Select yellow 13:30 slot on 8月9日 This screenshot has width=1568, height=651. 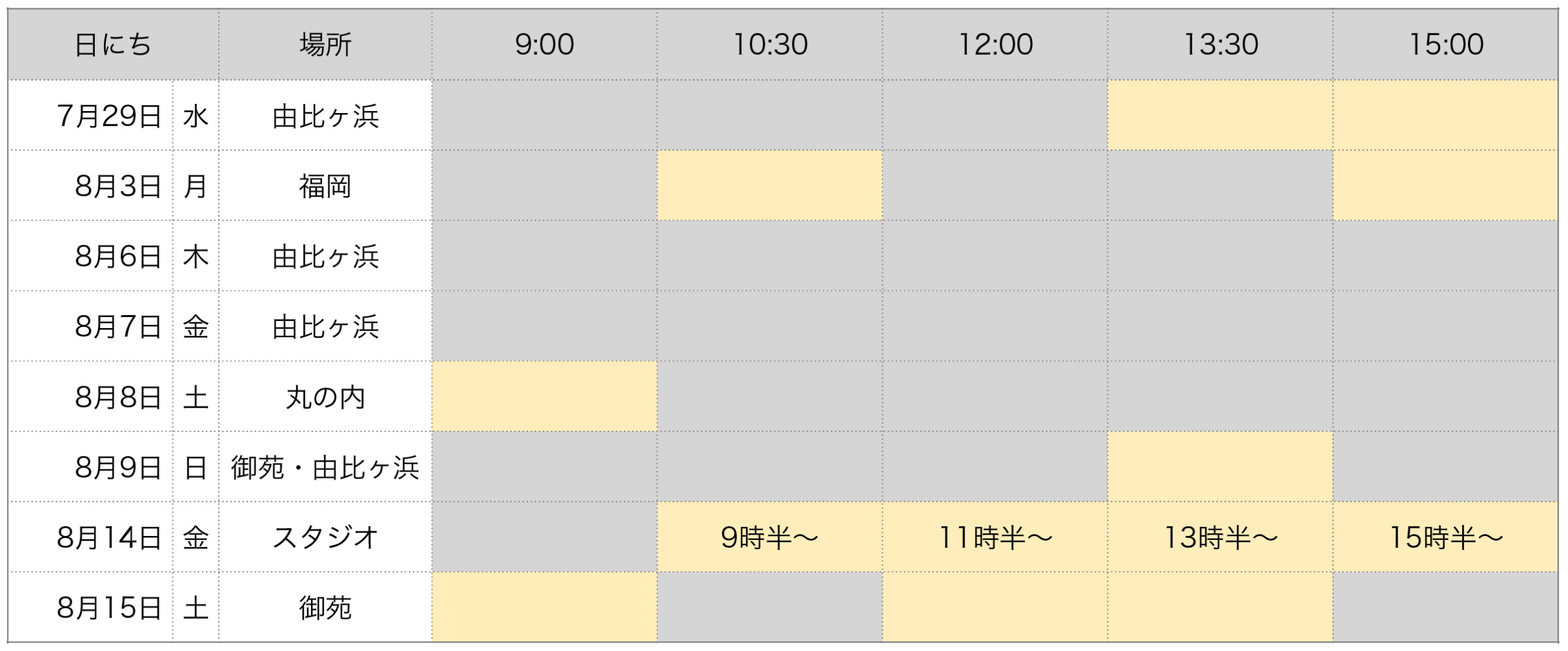click(1220, 467)
